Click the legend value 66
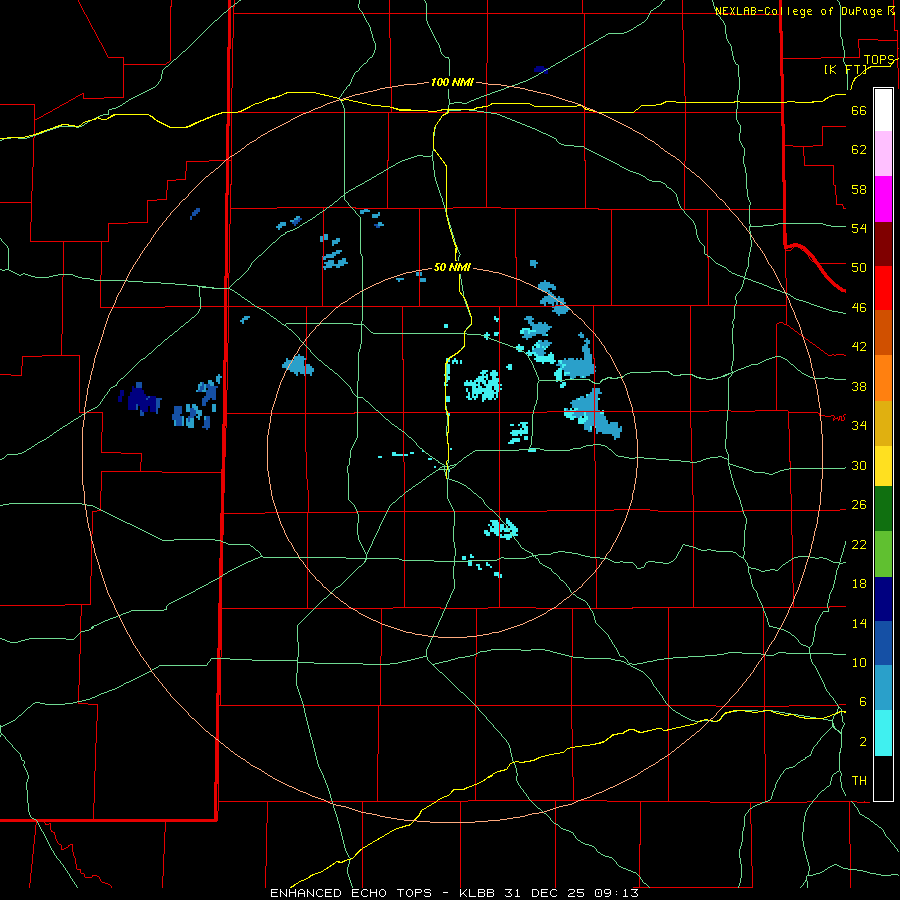Image resolution: width=900 pixels, height=900 pixels. point(859,110)
